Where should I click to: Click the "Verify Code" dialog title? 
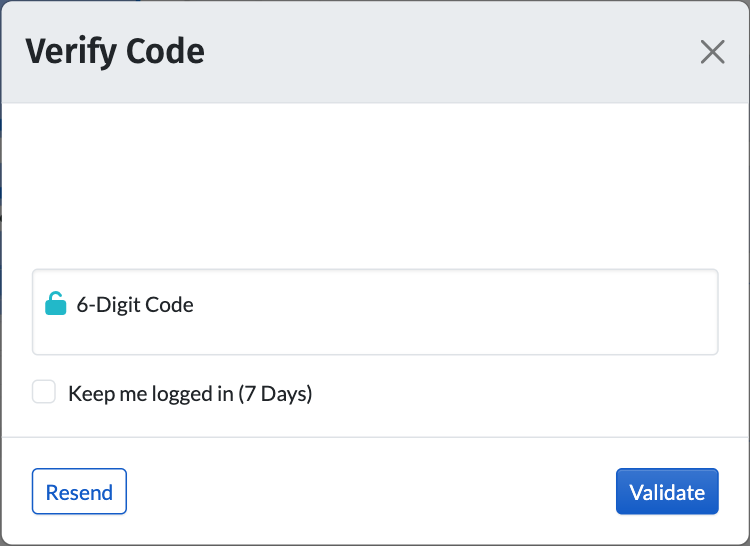point(114,51)
